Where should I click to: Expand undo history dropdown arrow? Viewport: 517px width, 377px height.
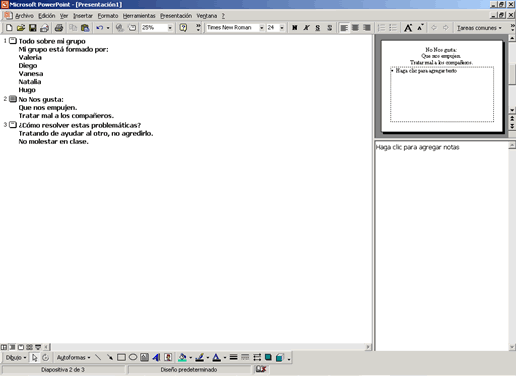click(108, 28)
